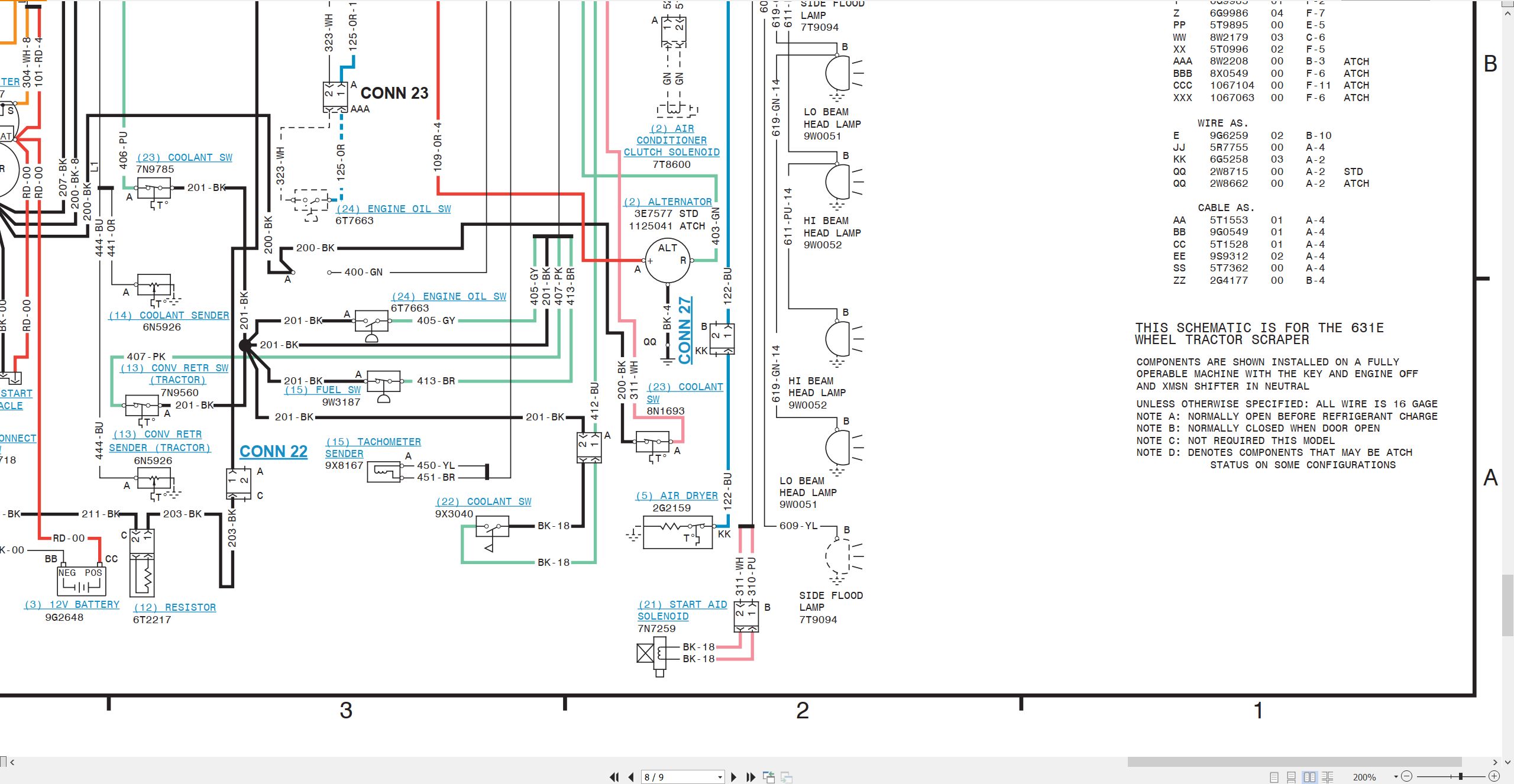Follow the (3) 12V BATTERY link

tap(72, 604)
